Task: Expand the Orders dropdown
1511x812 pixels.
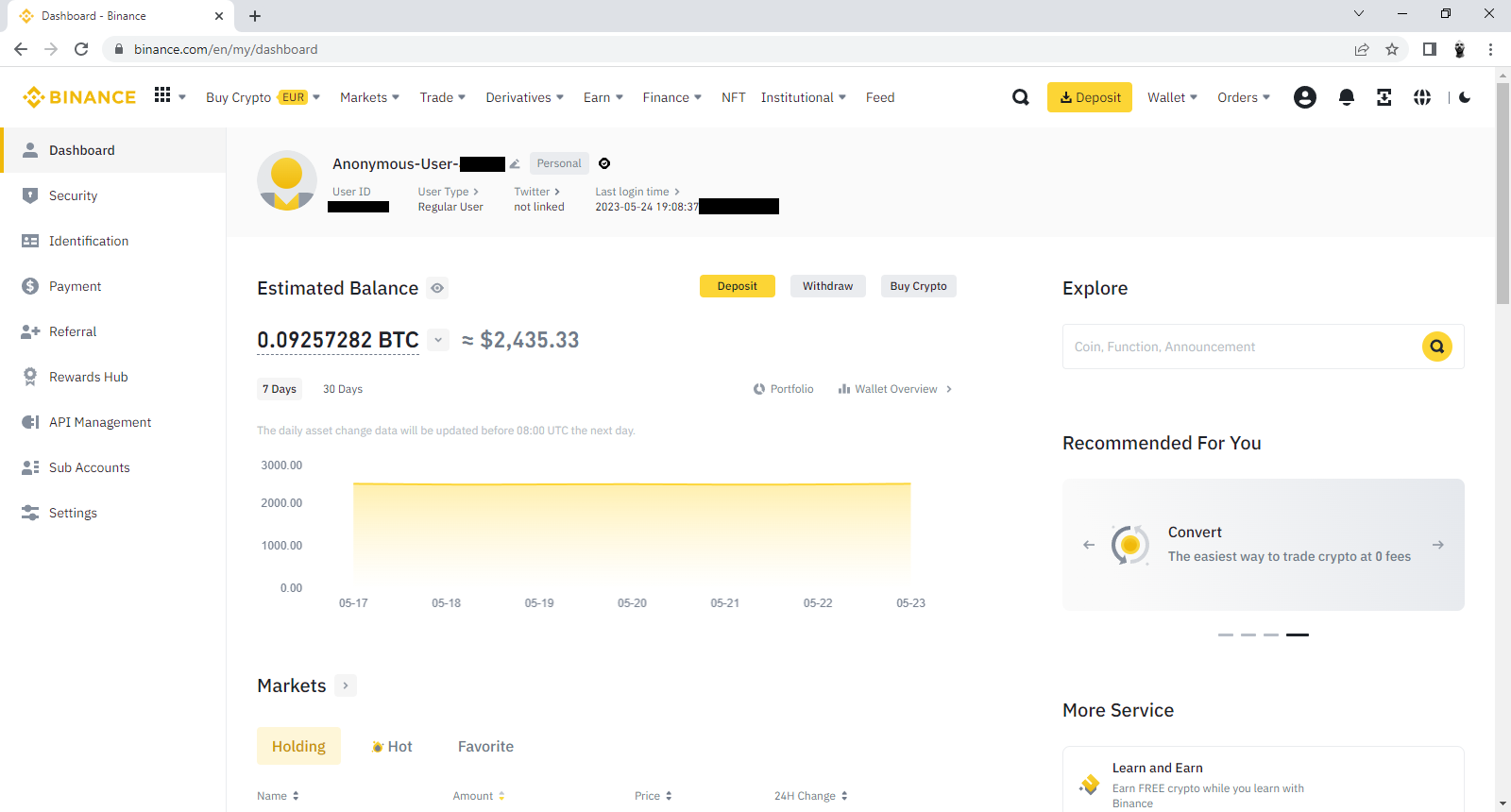Action: pyautogui.click(x=1244, y=97)
